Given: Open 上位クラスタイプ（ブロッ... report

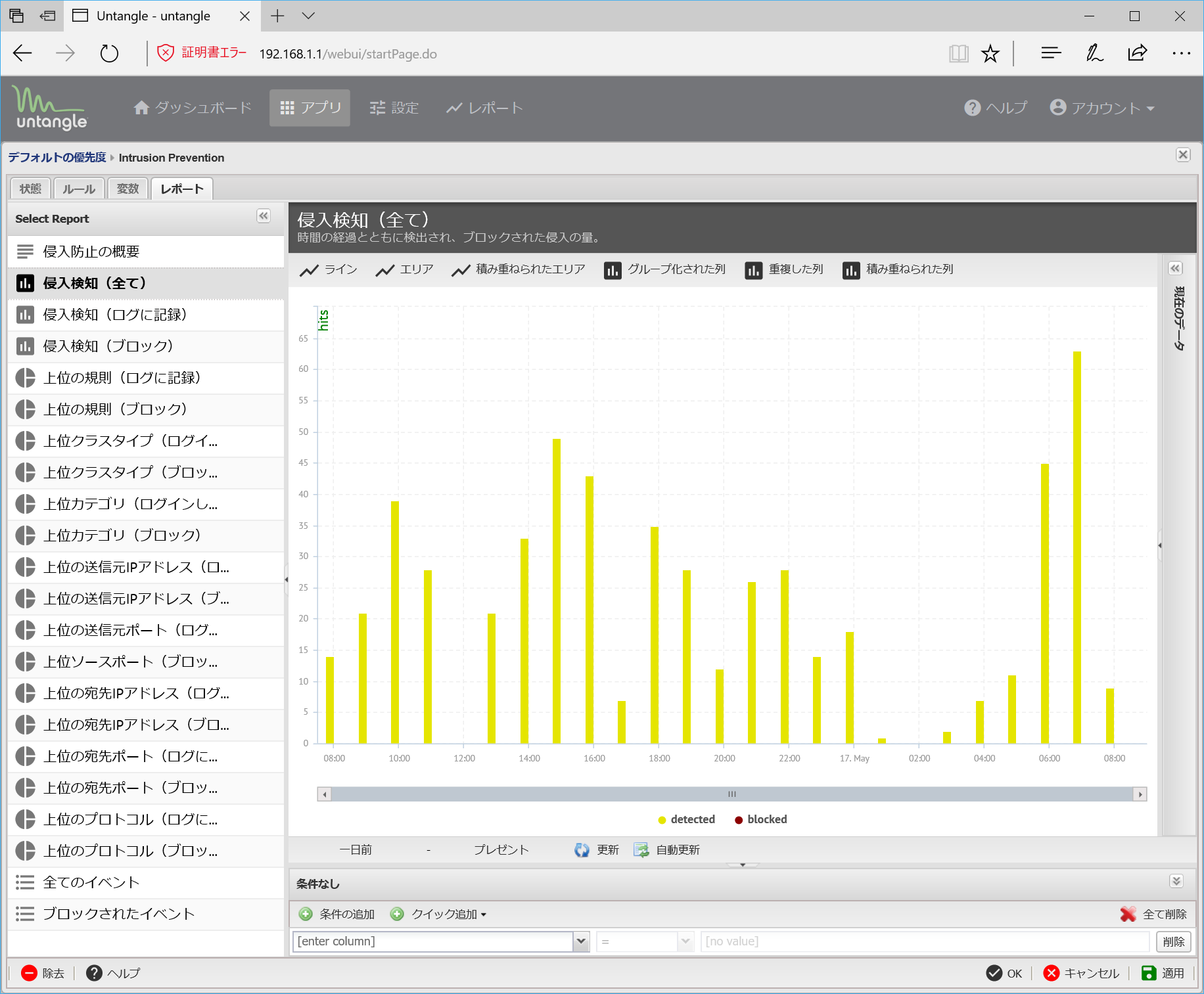Looking at the screenshot, I should 146,472.
